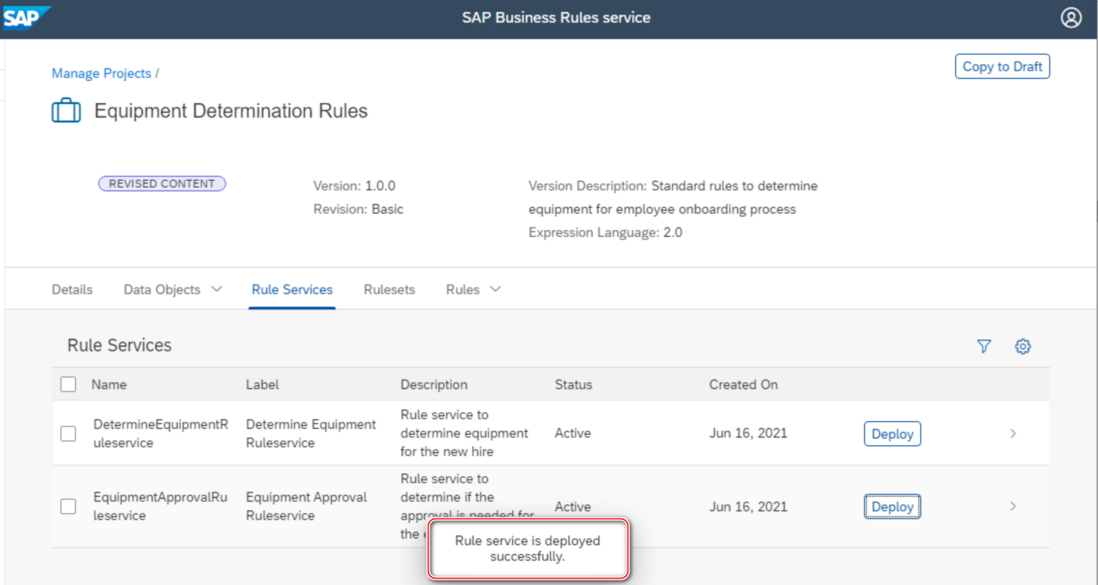
Task: Check the EquipmentApprovalRuleservice row checkbox
Action: pos(68,507)
